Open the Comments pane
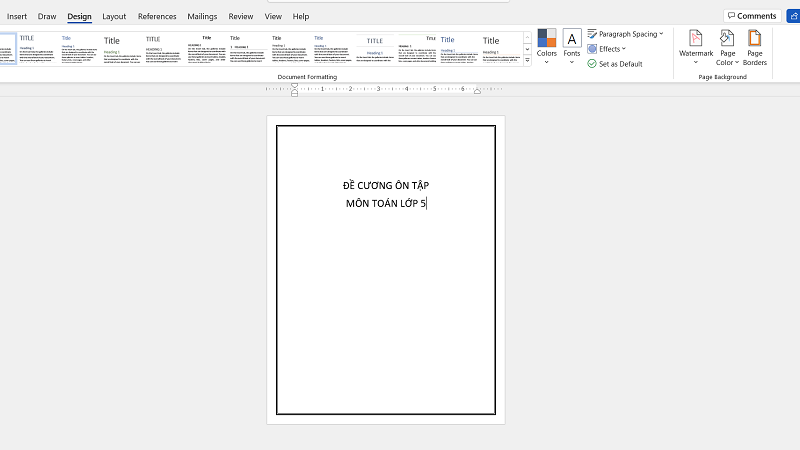Screen dimensions: 800x450 point(752,16)
